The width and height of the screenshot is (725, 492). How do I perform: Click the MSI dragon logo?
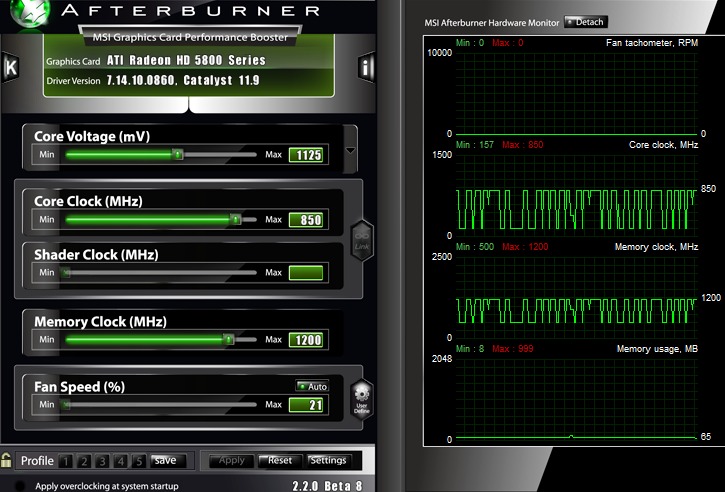point(30,13)
